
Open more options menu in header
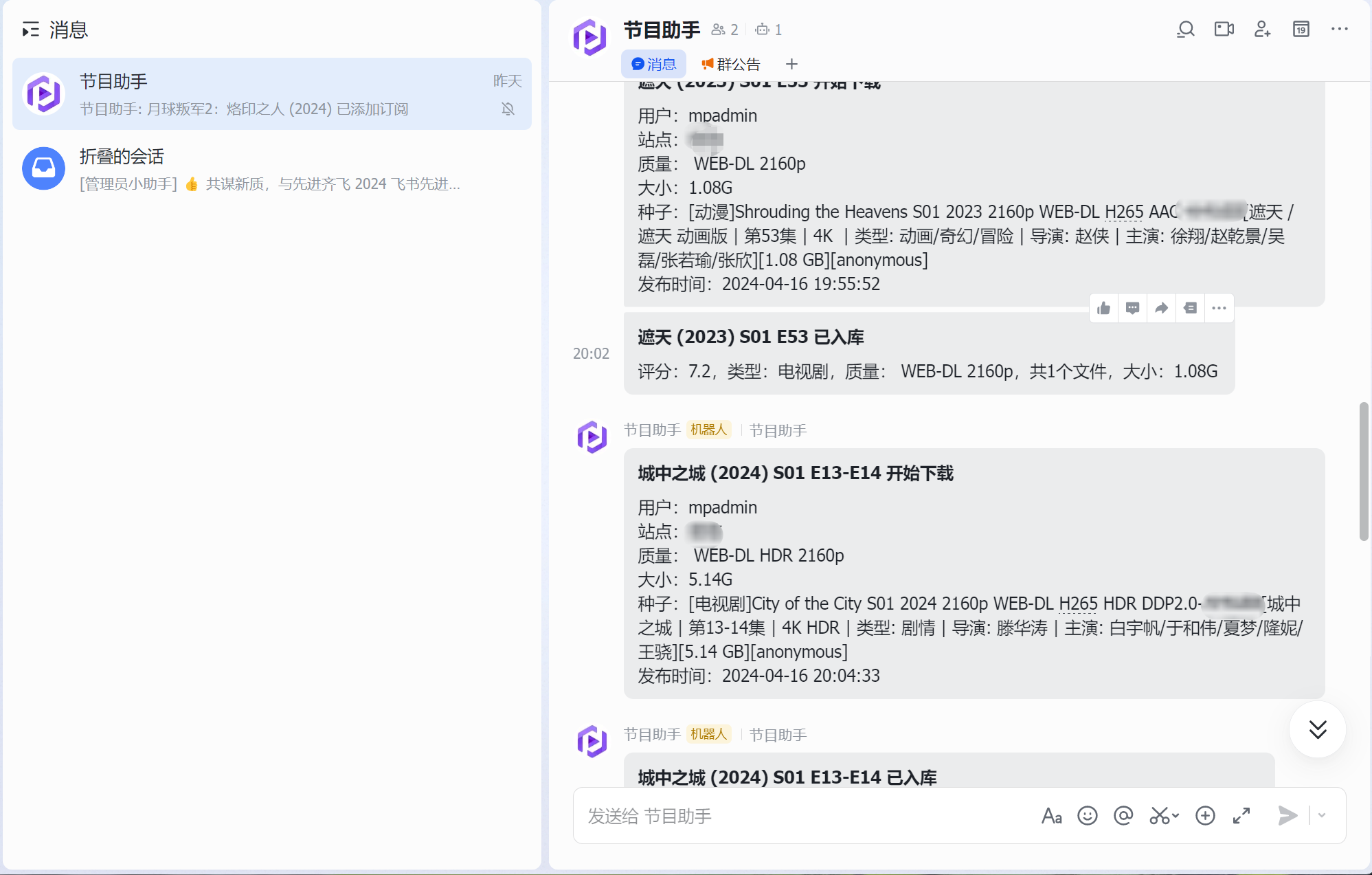pos(1340,30)
